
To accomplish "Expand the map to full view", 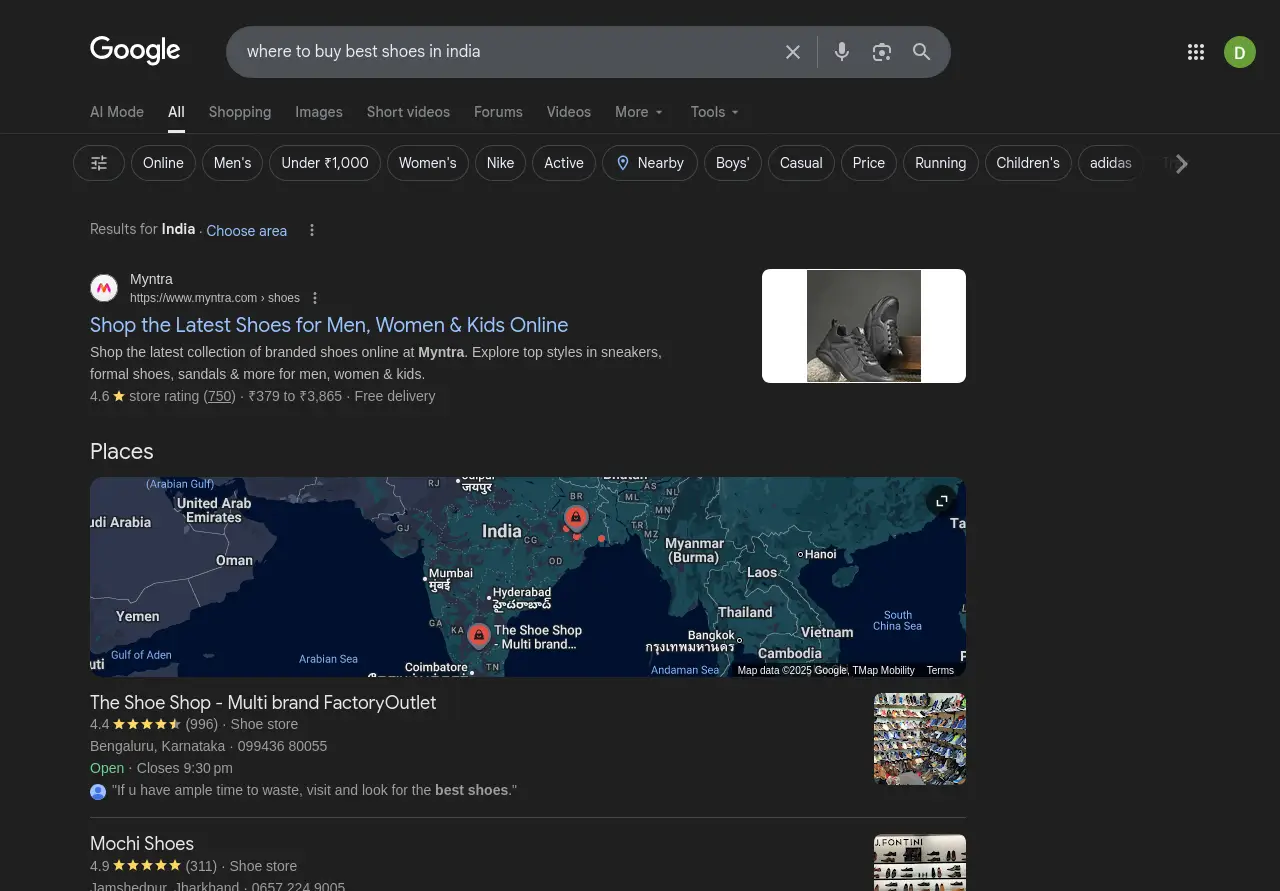I will pos(941,500).
